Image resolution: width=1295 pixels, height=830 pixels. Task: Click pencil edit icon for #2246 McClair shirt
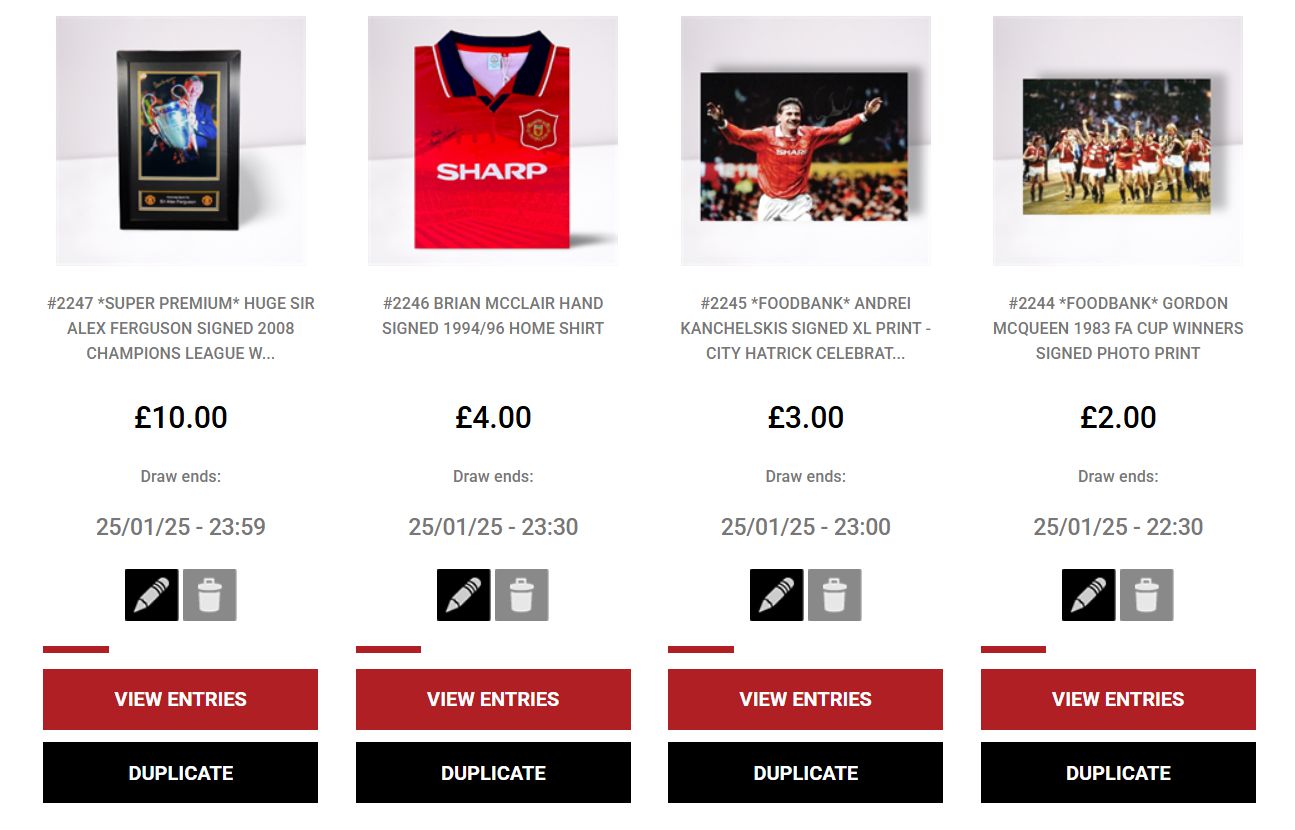click(x=464, y=595)
